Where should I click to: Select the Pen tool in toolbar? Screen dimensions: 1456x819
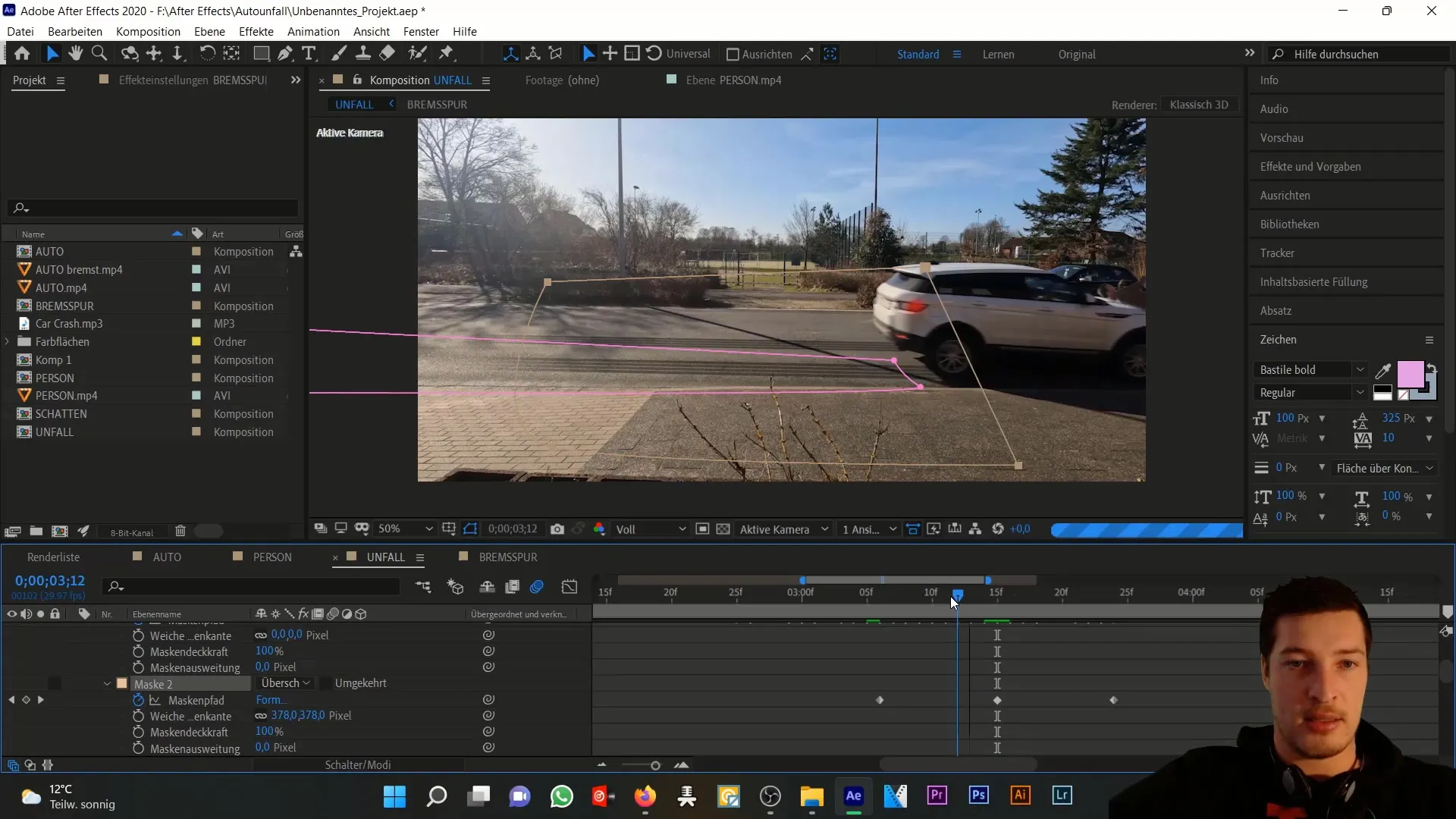(x=285, y=54)
